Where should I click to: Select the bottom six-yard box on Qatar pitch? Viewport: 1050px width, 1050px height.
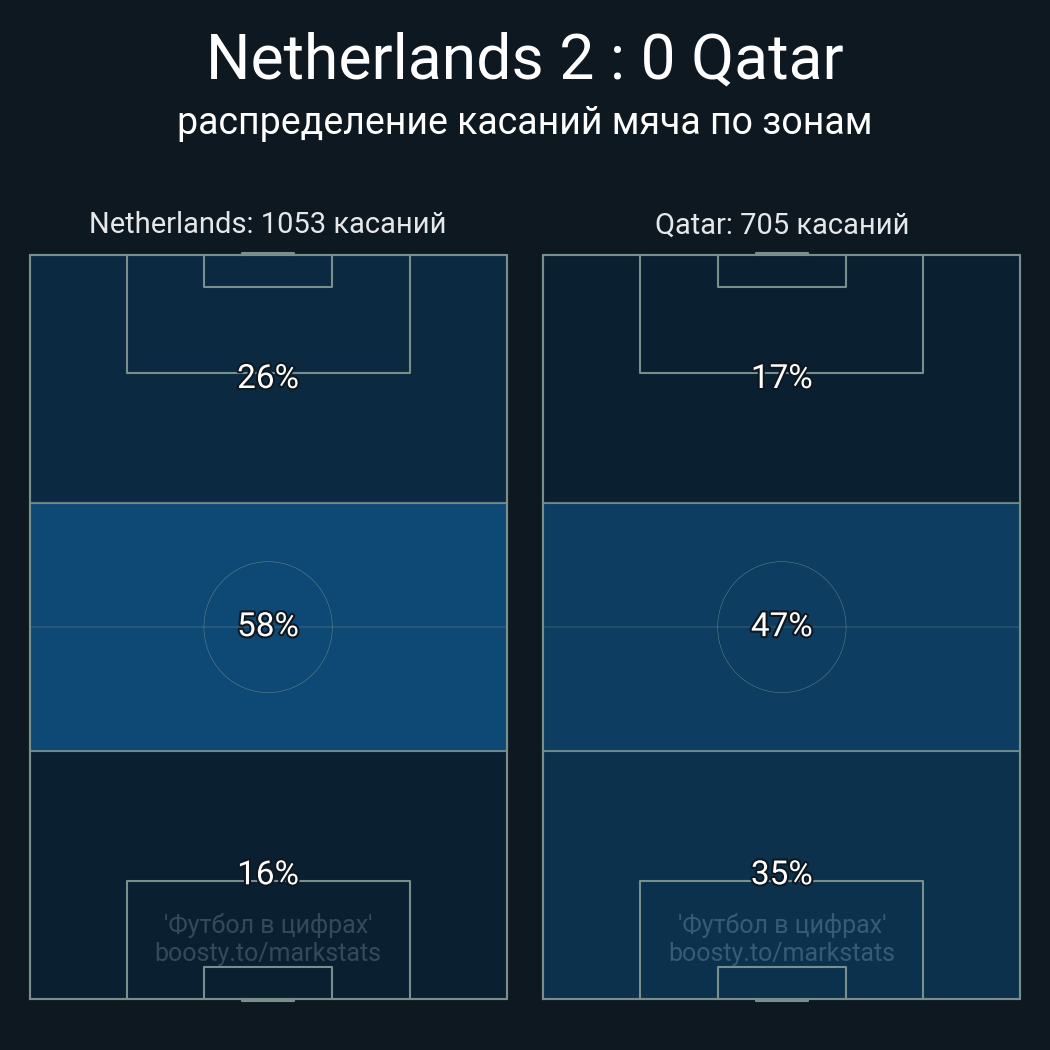tap(781, 984)
